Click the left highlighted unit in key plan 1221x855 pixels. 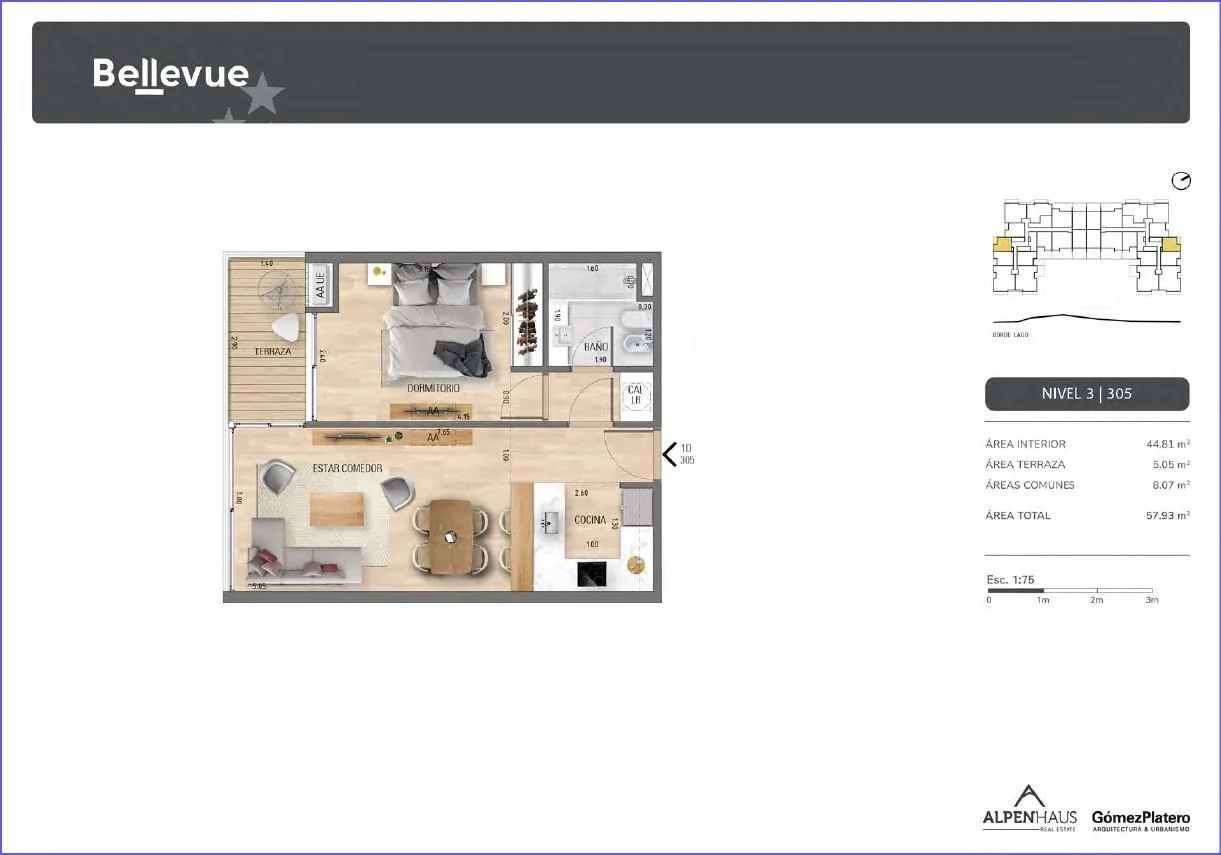(x=1002, y=244)
